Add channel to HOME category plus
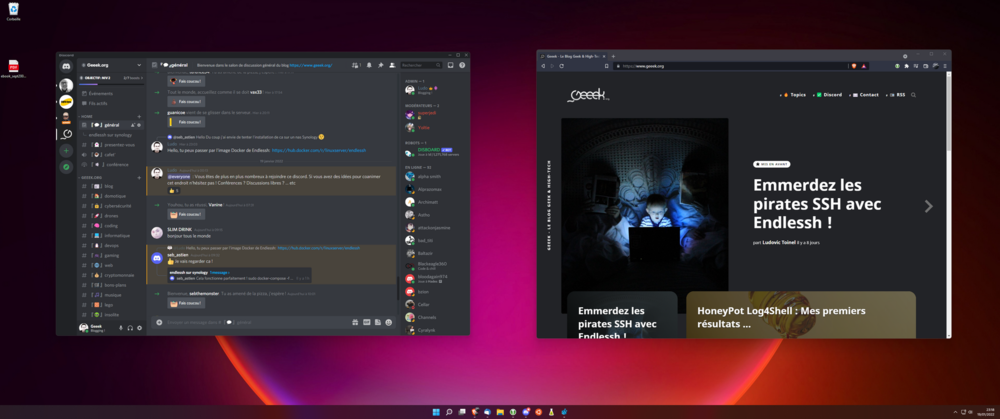1000x419 pixels. coord(140,117)
